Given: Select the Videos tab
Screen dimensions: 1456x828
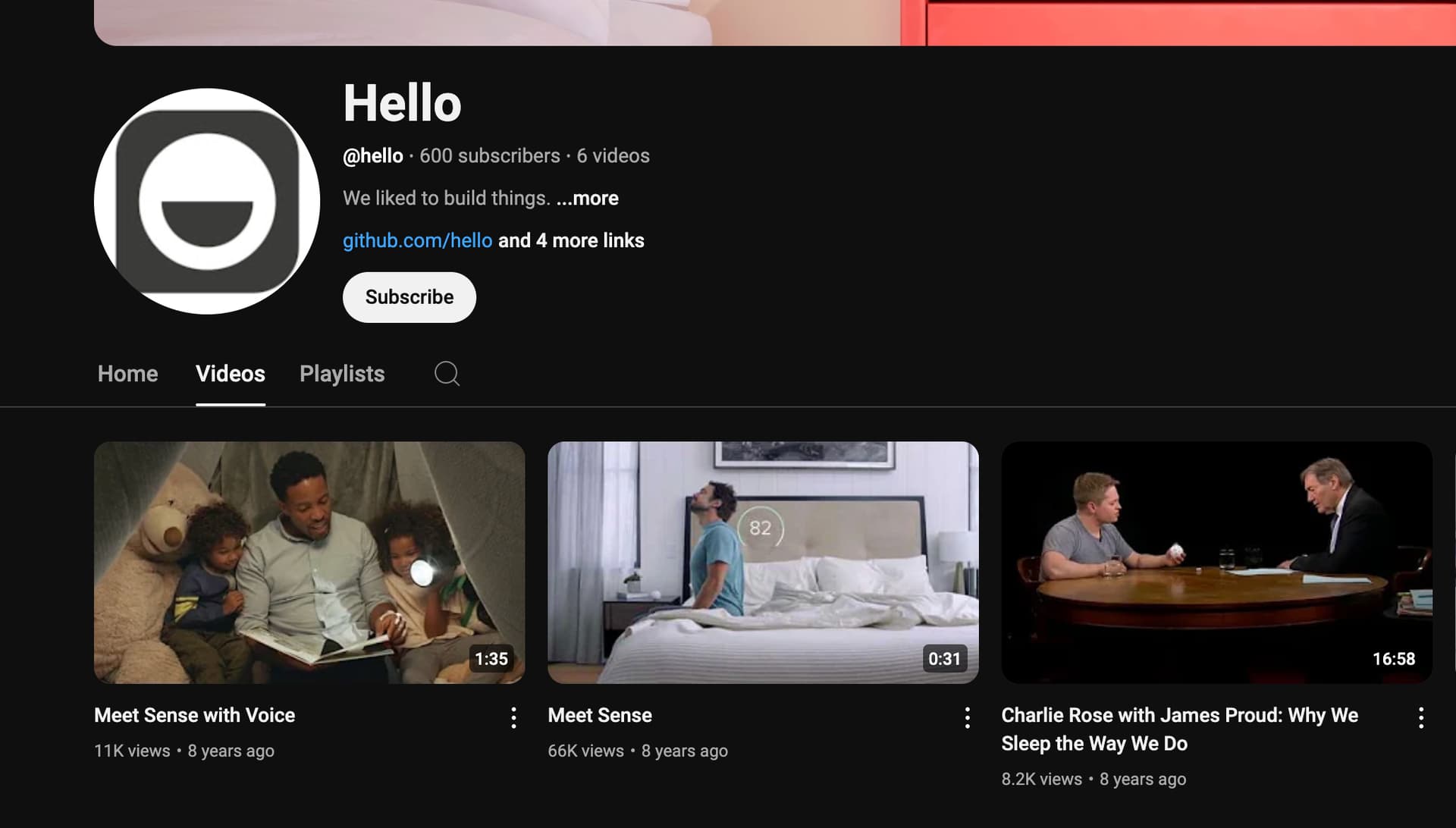Looking at the screenshot, I should (230, 374).
